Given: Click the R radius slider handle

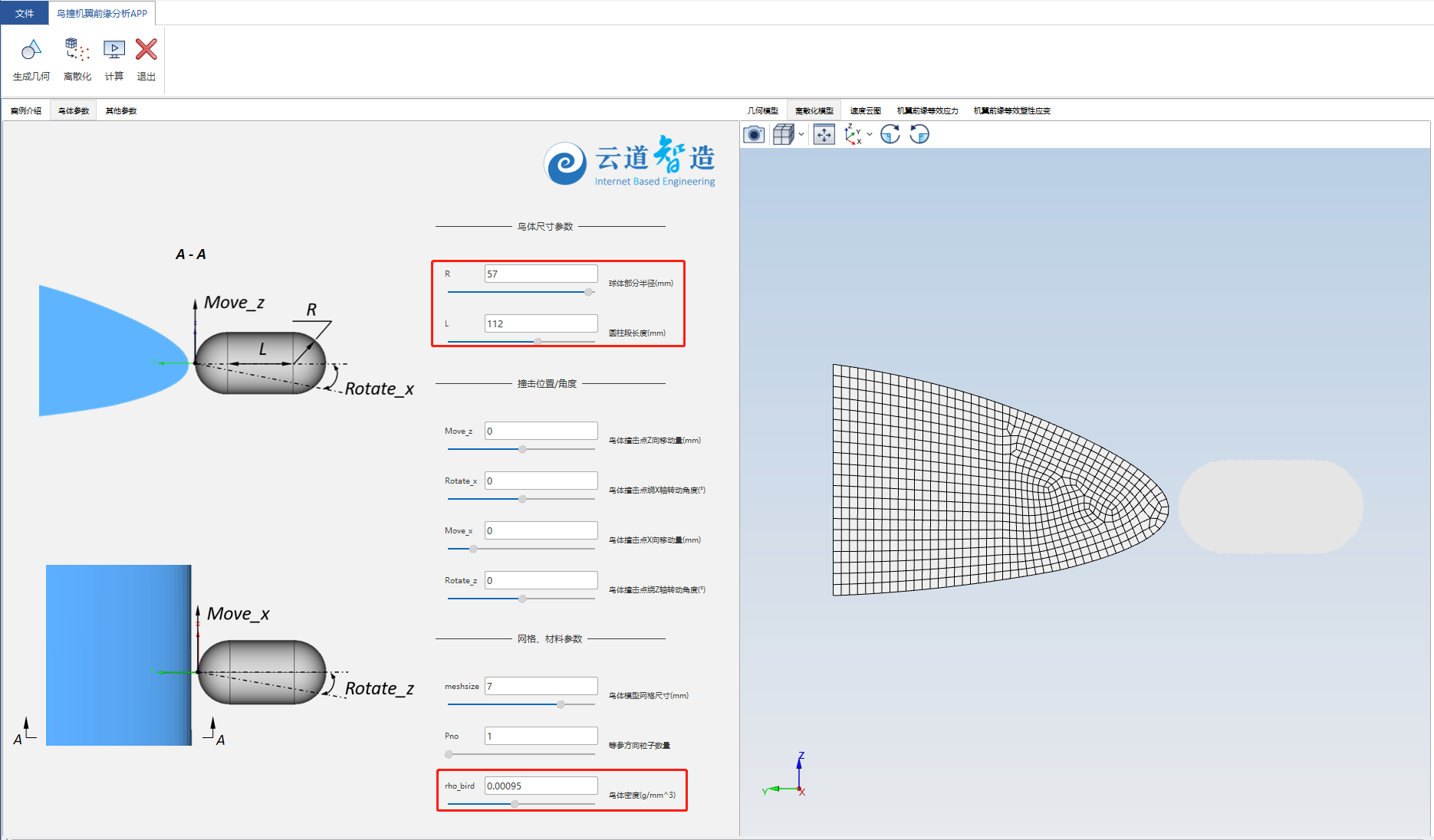Looking at the screenshot, I should click(588, 292).
